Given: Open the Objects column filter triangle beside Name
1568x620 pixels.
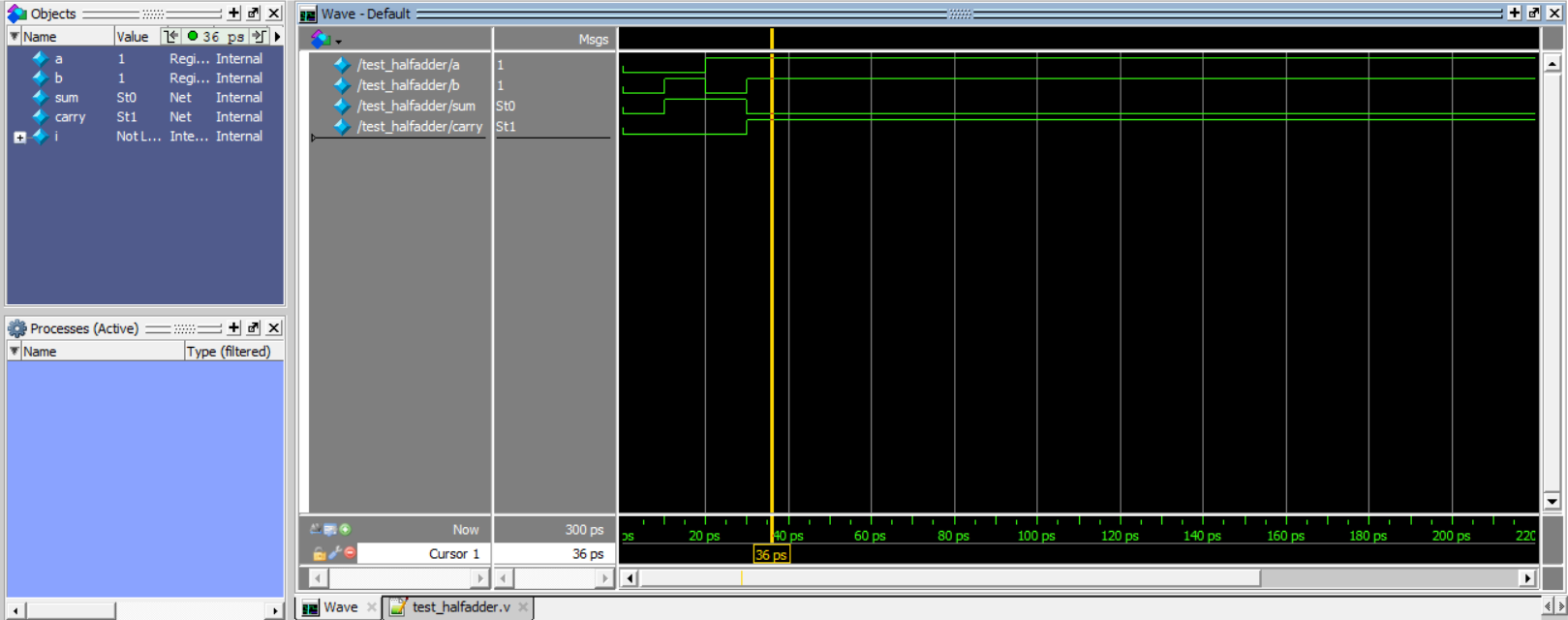Looking at the screenshot, I should [15, 37].
